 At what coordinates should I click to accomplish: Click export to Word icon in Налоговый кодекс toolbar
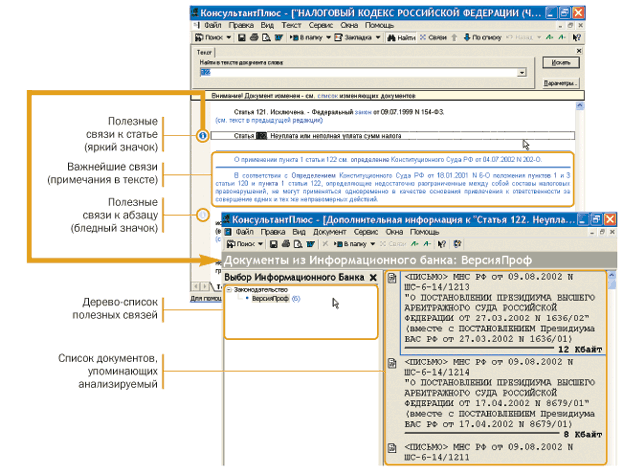(278, 37)
